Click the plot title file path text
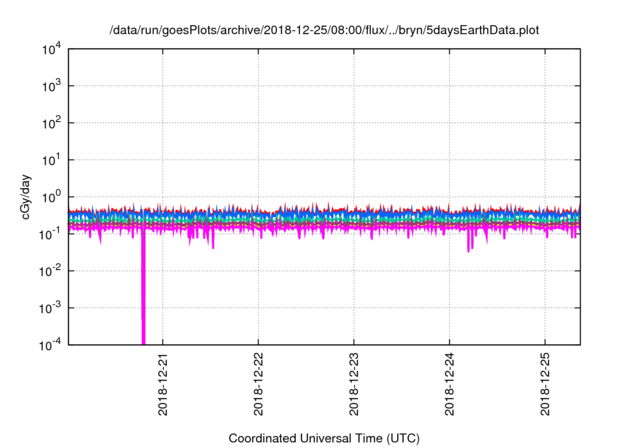The width and height of the screenshot is (640, 448). pos(324,30)
